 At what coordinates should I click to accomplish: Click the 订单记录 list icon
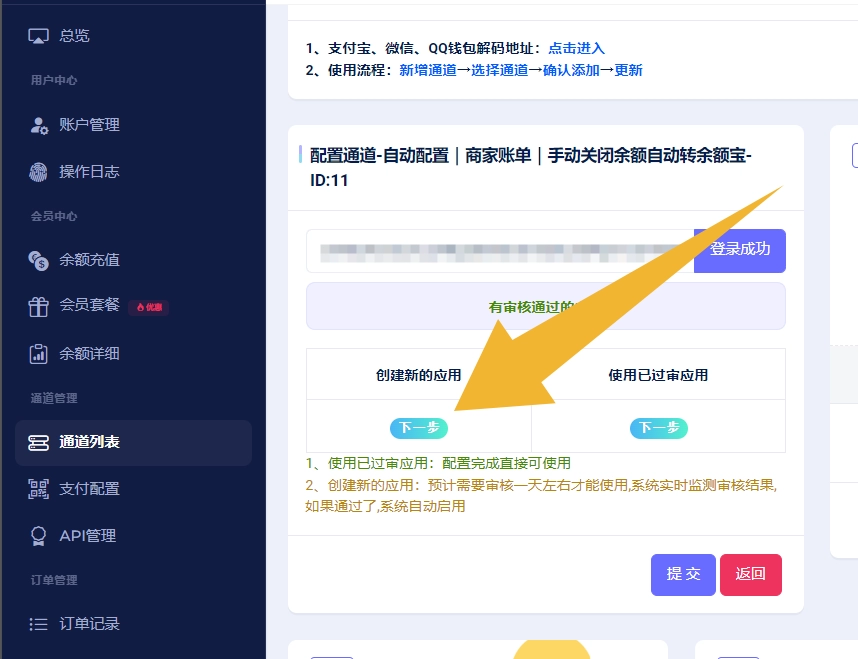[38, 624]
